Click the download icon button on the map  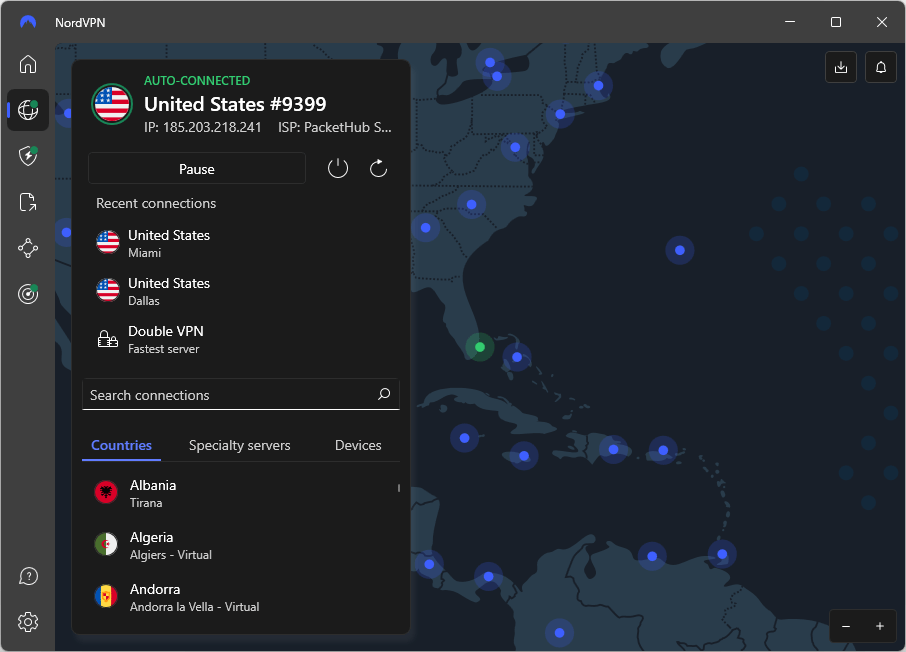[841, 67]
